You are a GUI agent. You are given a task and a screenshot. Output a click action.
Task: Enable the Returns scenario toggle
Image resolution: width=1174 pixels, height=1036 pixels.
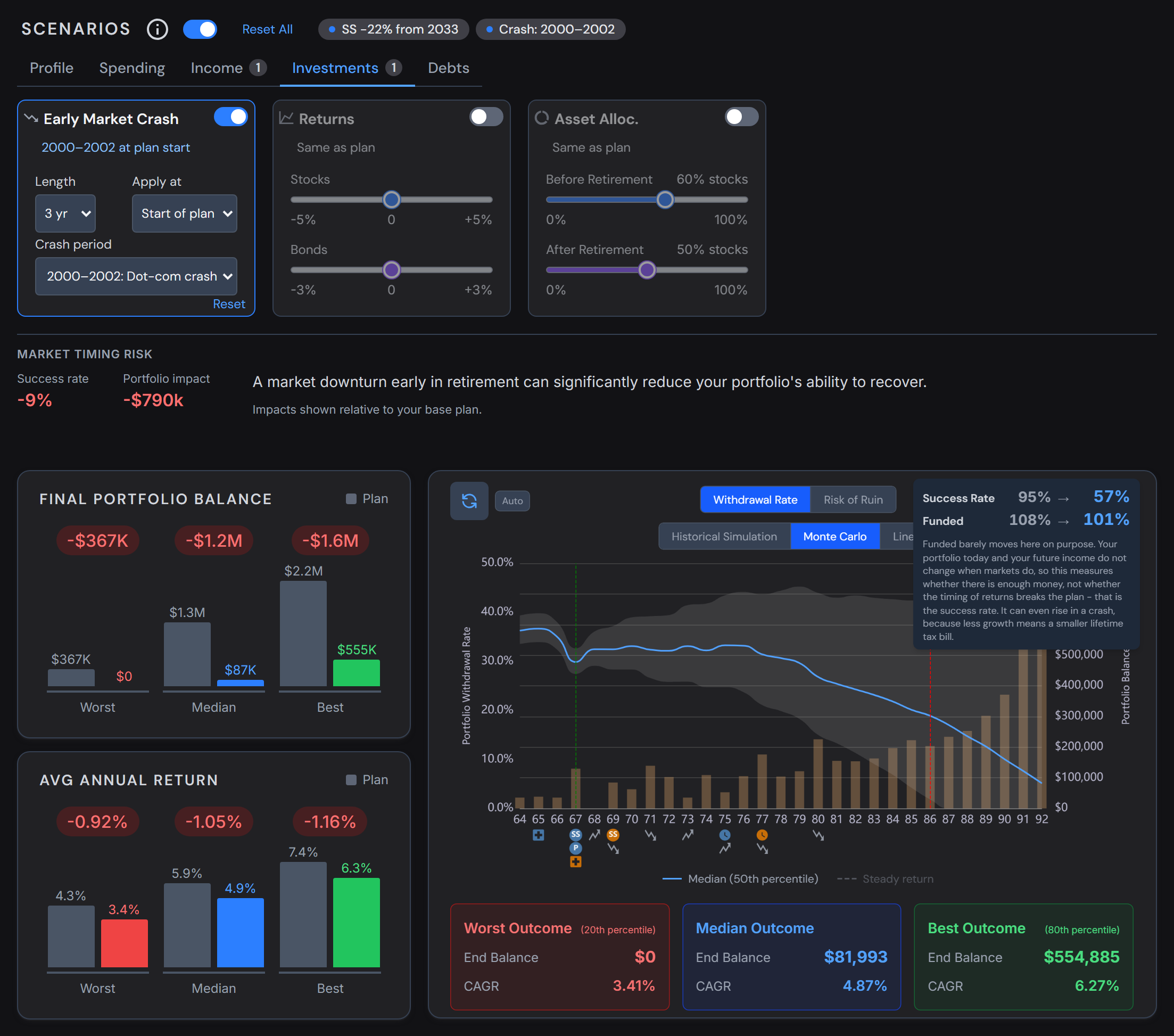486,117
